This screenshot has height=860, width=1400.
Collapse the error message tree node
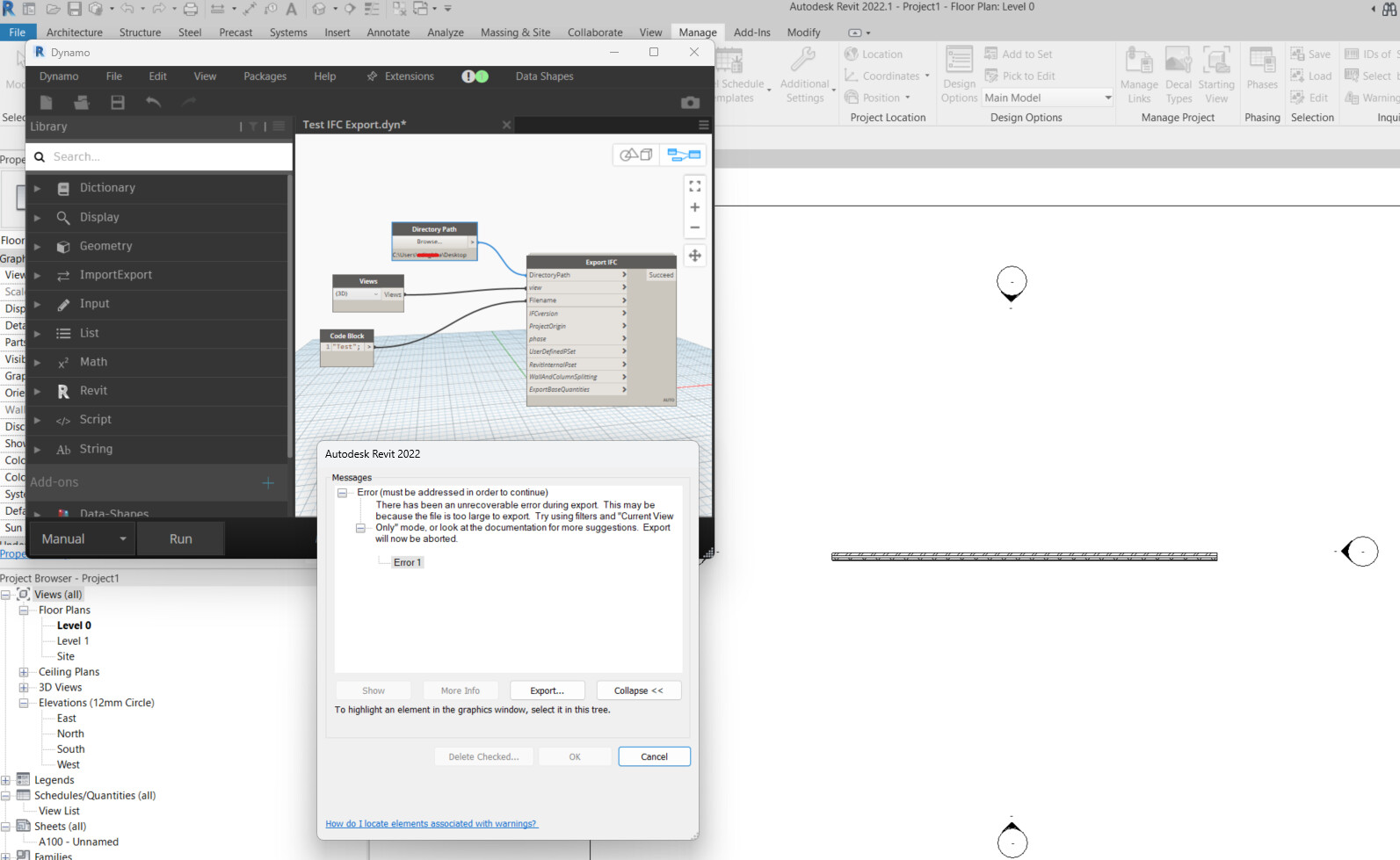pos(343,493)
